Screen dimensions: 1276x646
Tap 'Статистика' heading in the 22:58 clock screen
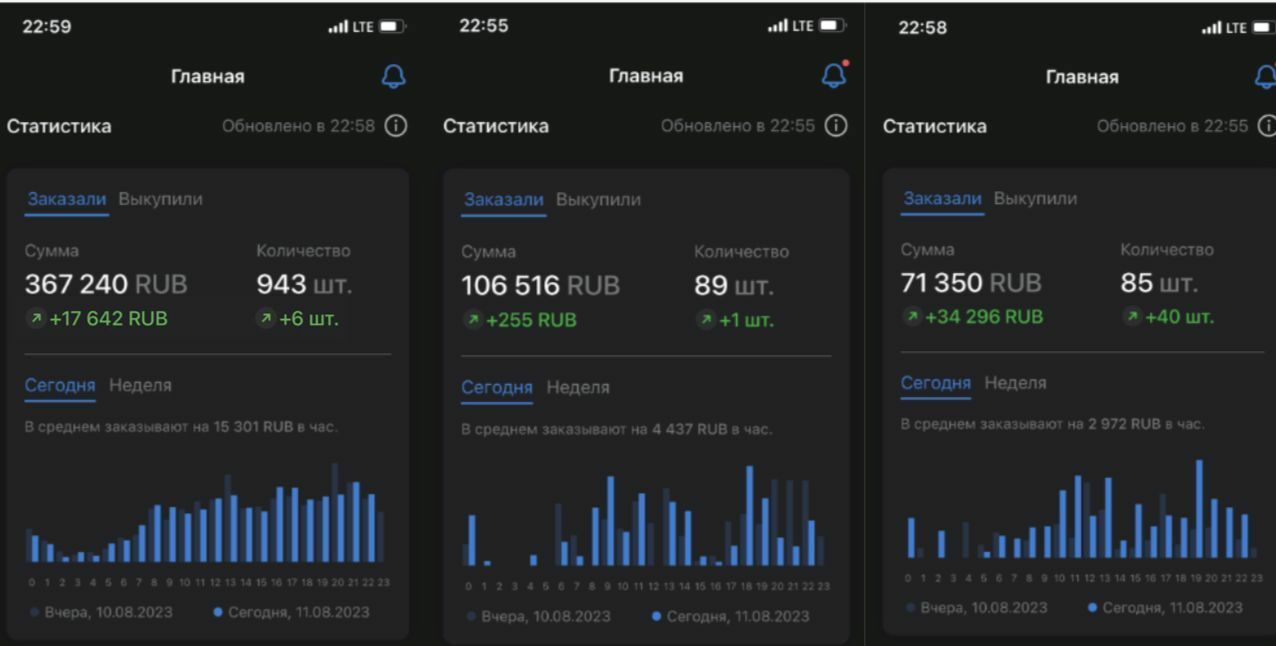934,126
